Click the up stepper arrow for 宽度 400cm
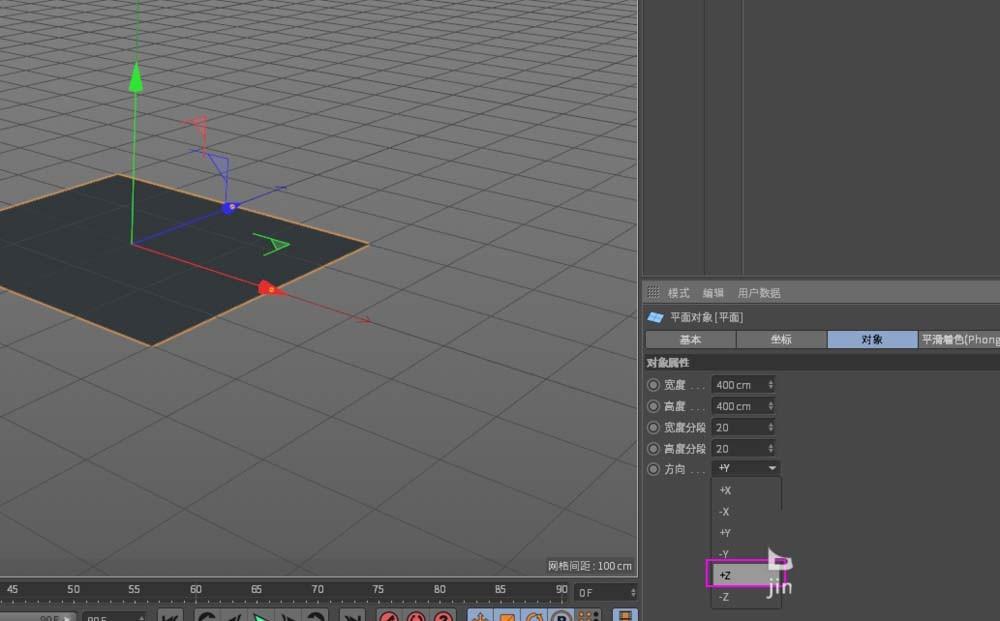The height and width of the screenshot is (621, 1000). 770,381
